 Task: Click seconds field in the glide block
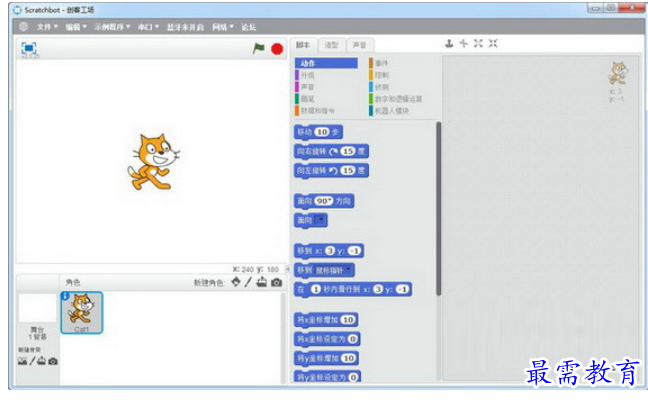coord(316,289)
